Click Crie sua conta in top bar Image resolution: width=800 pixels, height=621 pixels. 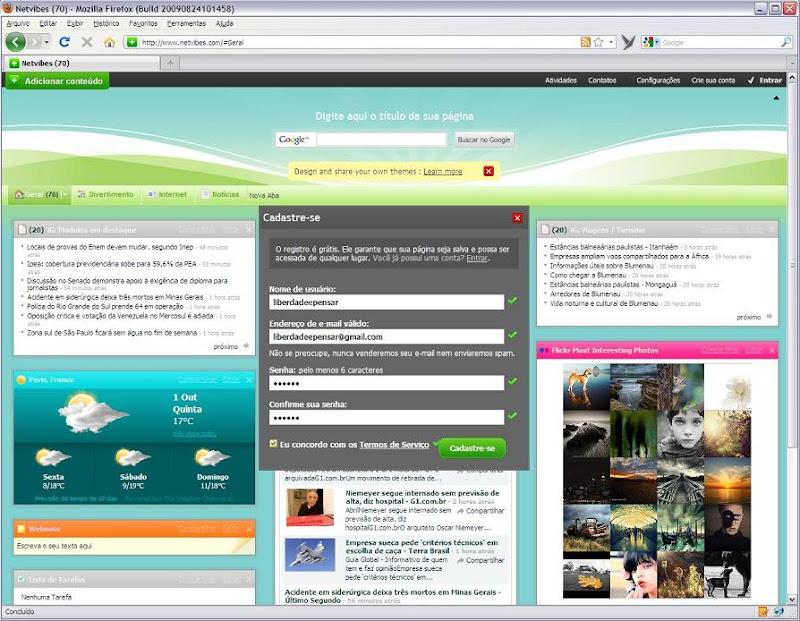(x=713, y=80)
